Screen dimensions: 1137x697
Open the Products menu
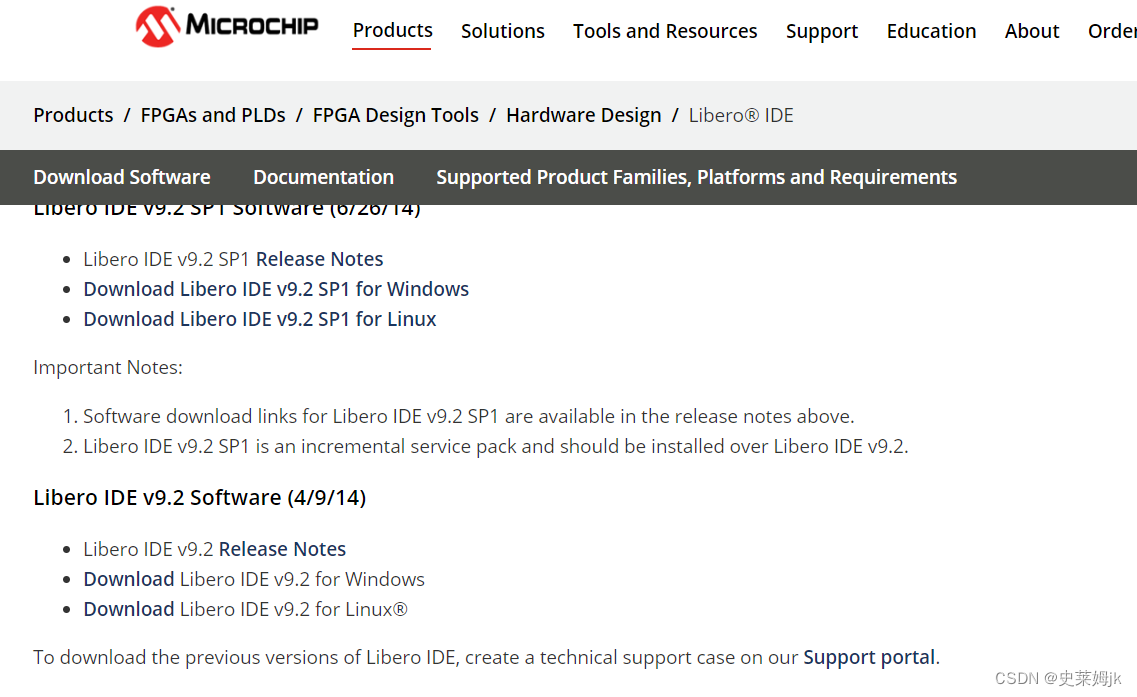[x=392, y=31]
